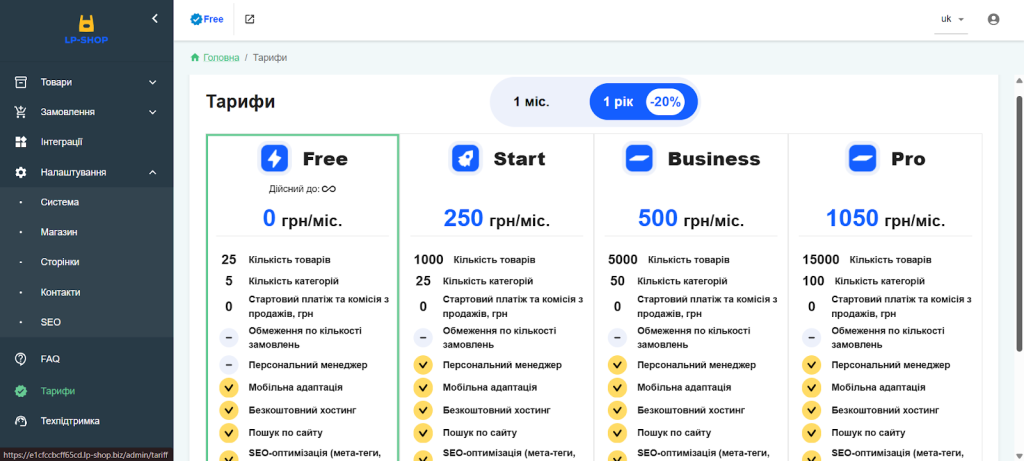The width and height of the screenshot is (1024, 461).
Task: Open the external link icon in top bar
Action: coord(249,19)
